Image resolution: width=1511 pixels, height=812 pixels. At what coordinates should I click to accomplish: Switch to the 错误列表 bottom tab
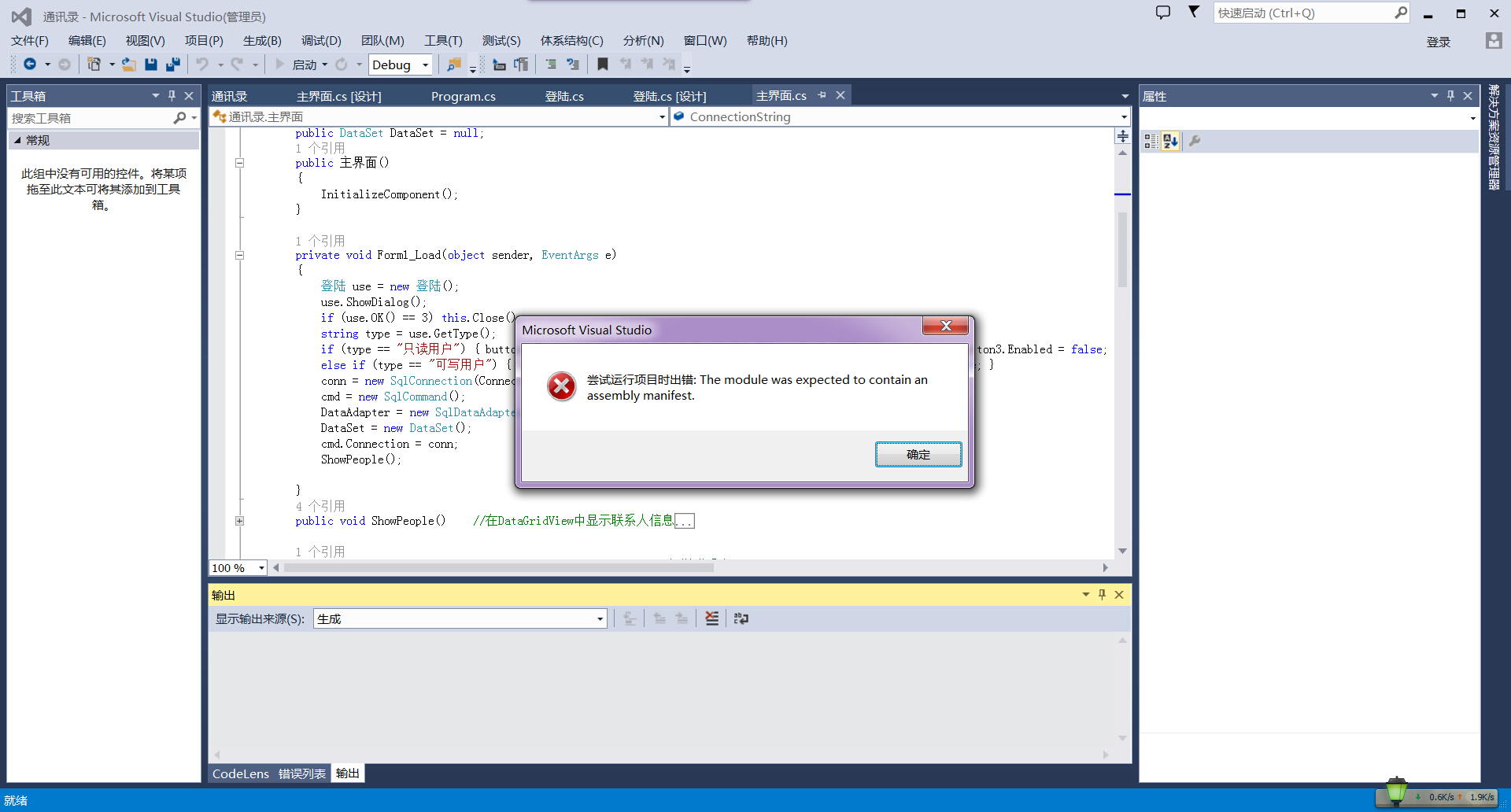point(301,773)
